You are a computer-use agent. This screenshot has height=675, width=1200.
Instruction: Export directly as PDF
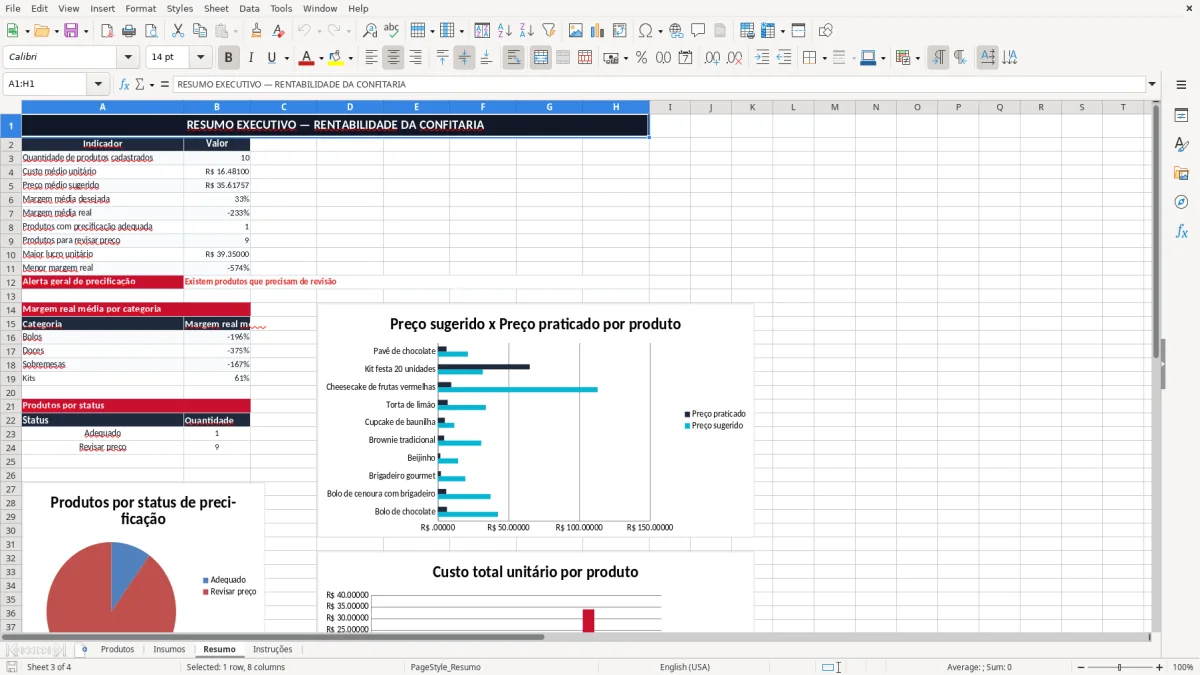[107, 31]
